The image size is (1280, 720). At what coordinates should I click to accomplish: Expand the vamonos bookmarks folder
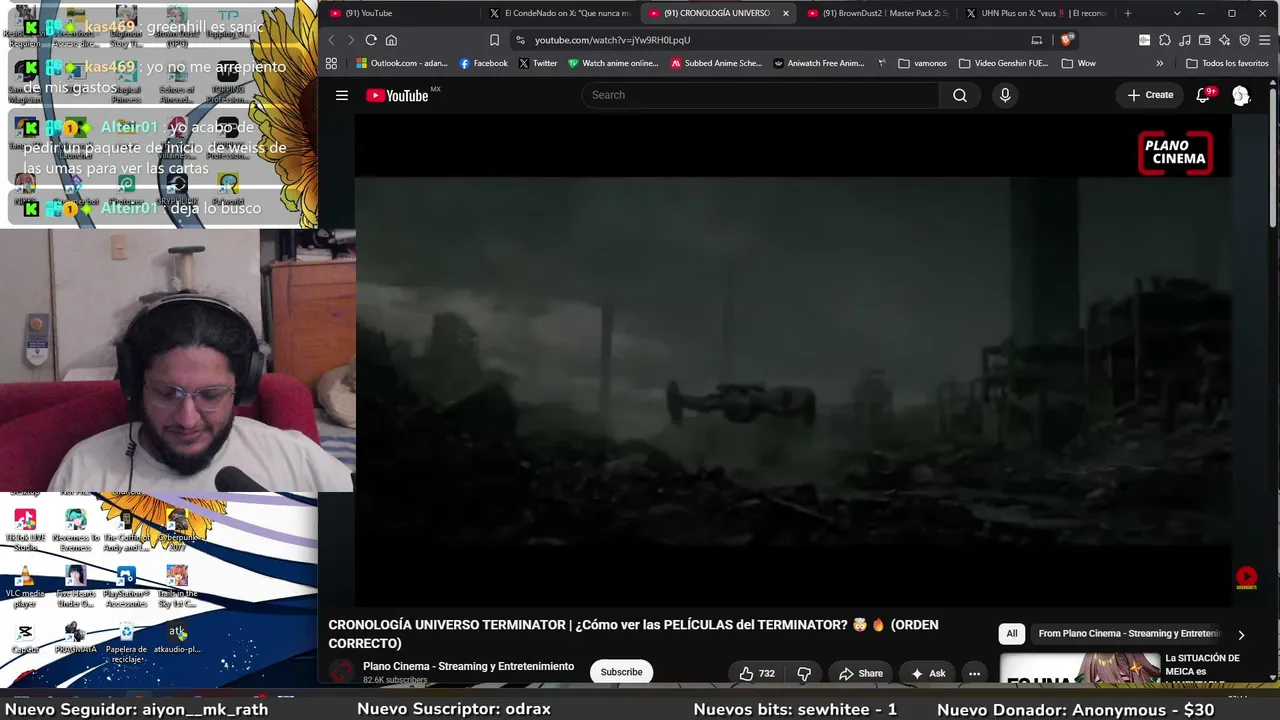coord(922,63)
